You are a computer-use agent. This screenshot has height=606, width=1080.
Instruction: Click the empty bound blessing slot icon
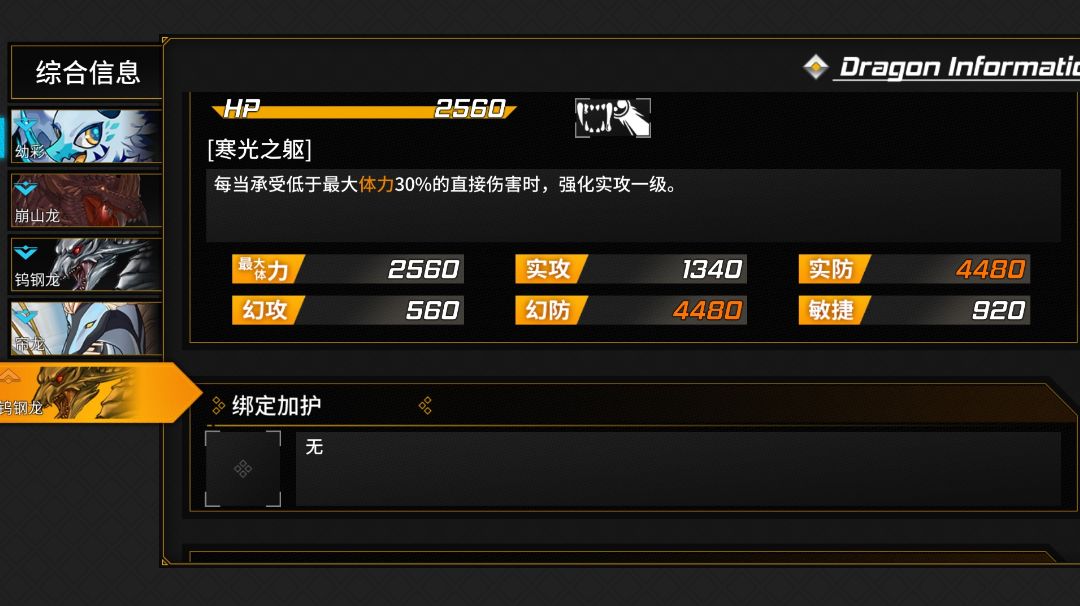(x=243, y=469)
